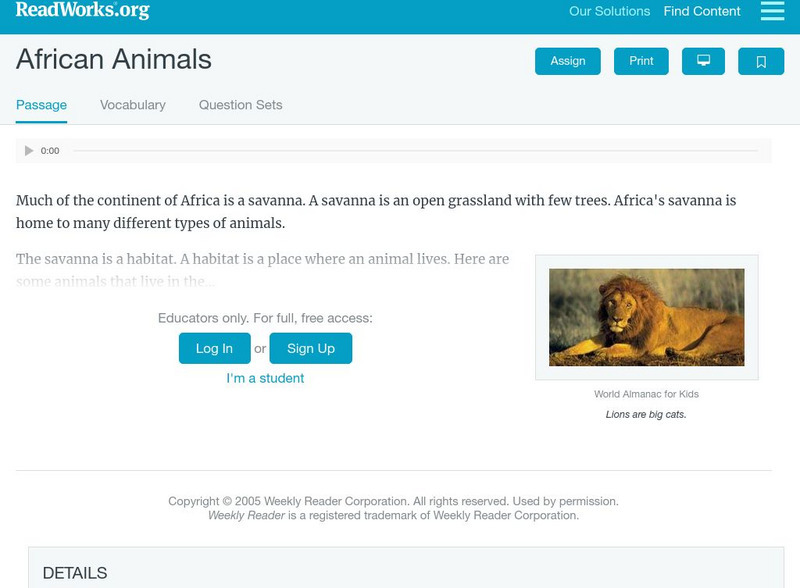Image resolution: width=800 pixels, height=588 pixels.
Task: Seek within the audio progress bar
Action: (415, 151)
